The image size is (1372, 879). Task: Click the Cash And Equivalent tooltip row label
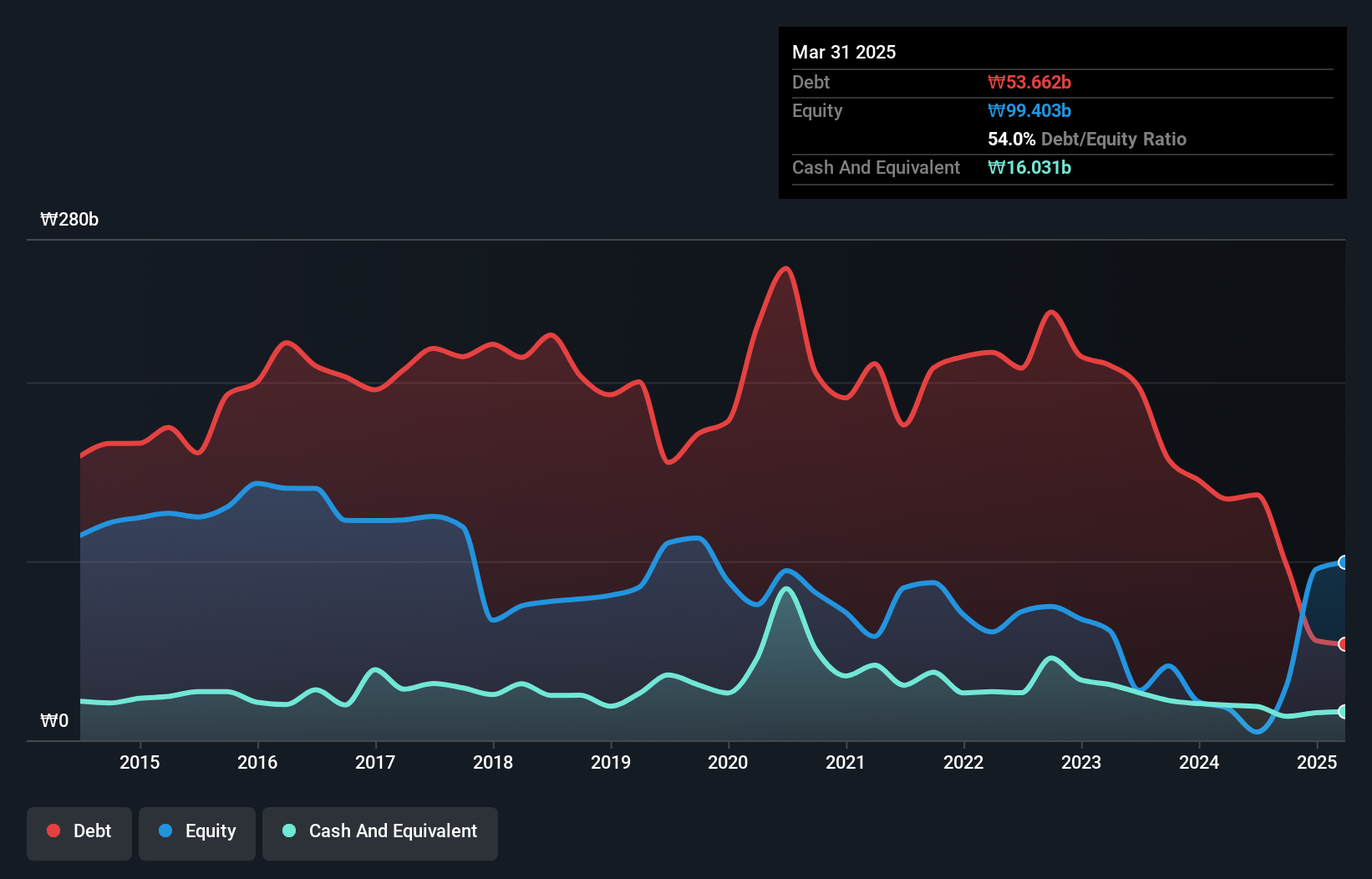[x=876, y=168]
